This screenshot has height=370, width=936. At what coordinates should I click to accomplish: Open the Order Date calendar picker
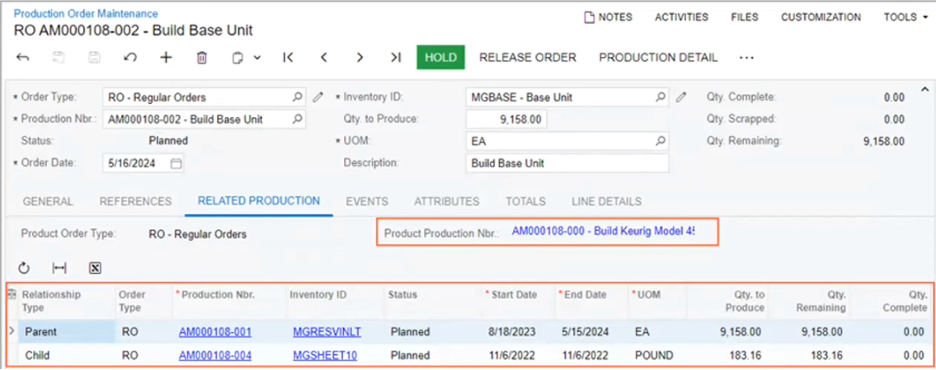point(176,164)
